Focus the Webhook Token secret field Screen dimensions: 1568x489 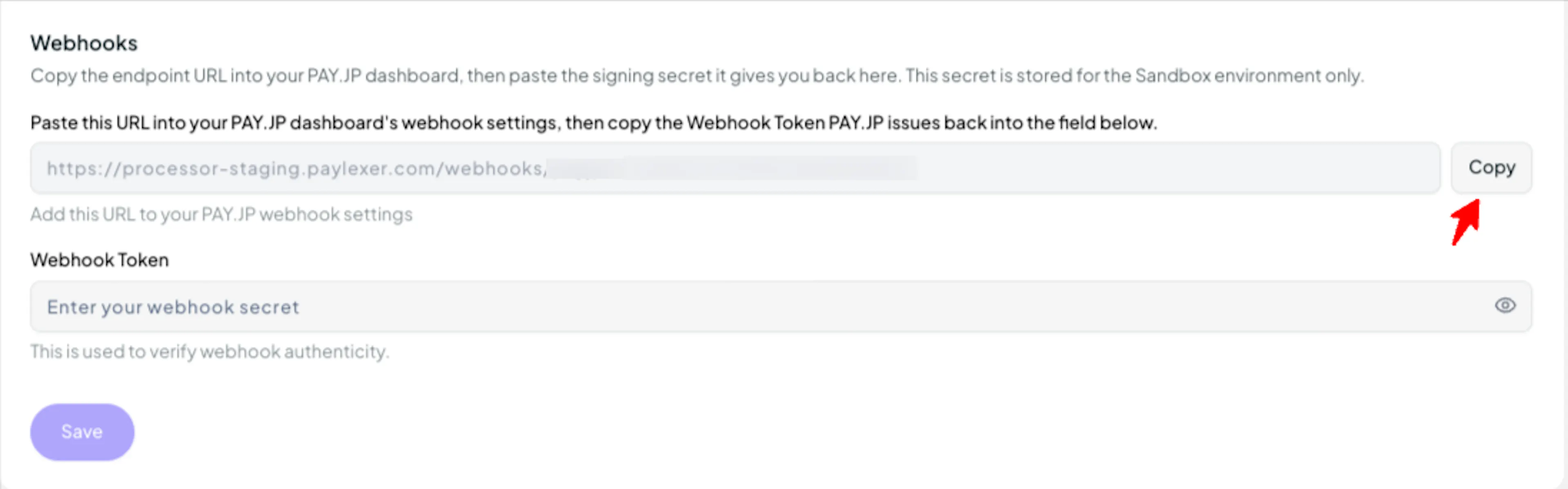781,306
